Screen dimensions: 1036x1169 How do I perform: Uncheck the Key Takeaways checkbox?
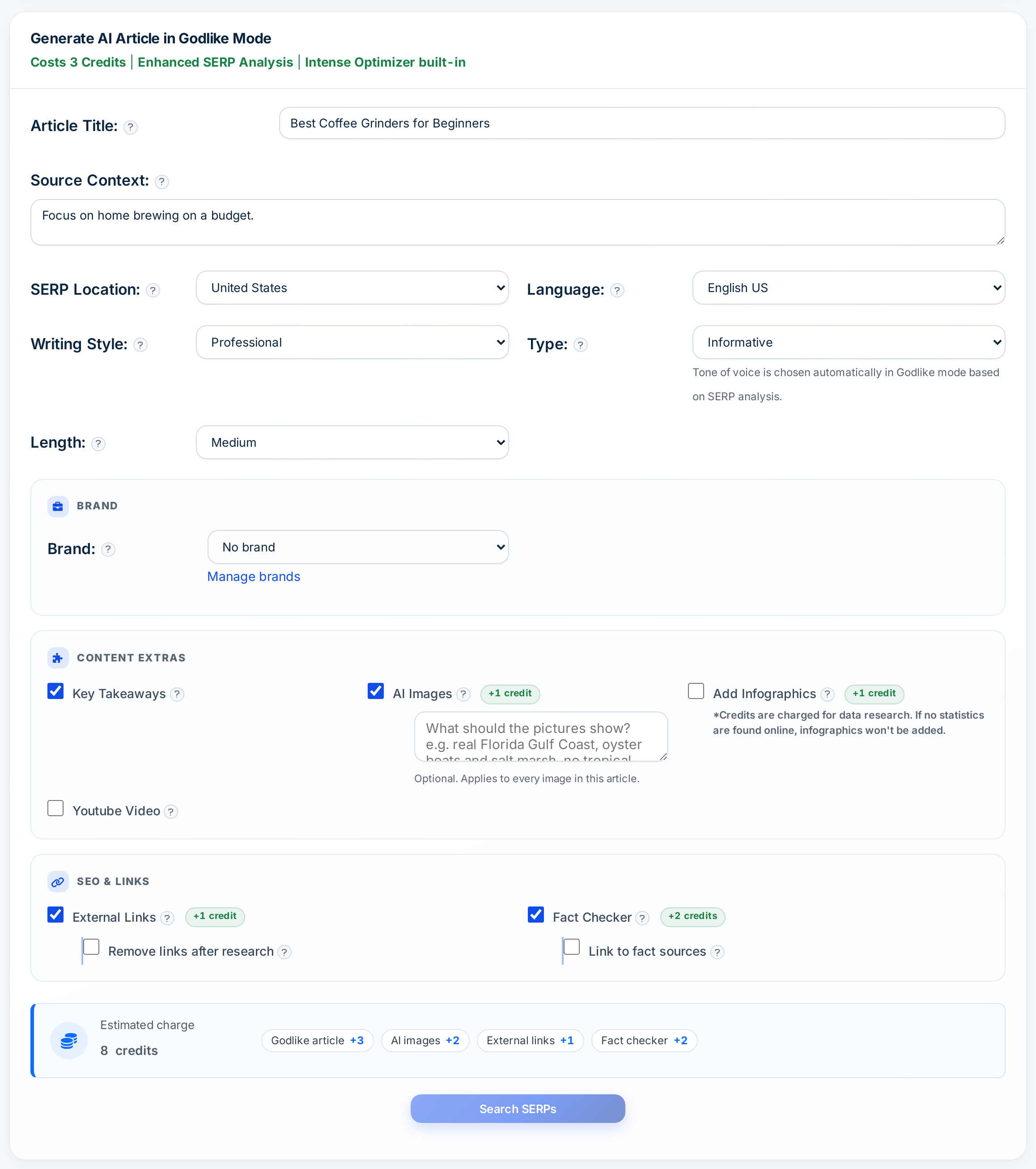[55, 691]
